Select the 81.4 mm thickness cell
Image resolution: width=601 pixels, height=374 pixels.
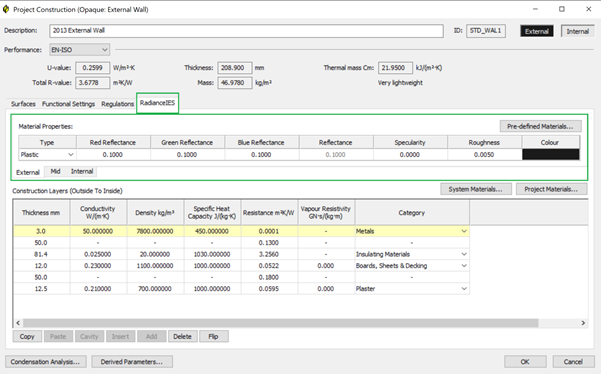41,254
